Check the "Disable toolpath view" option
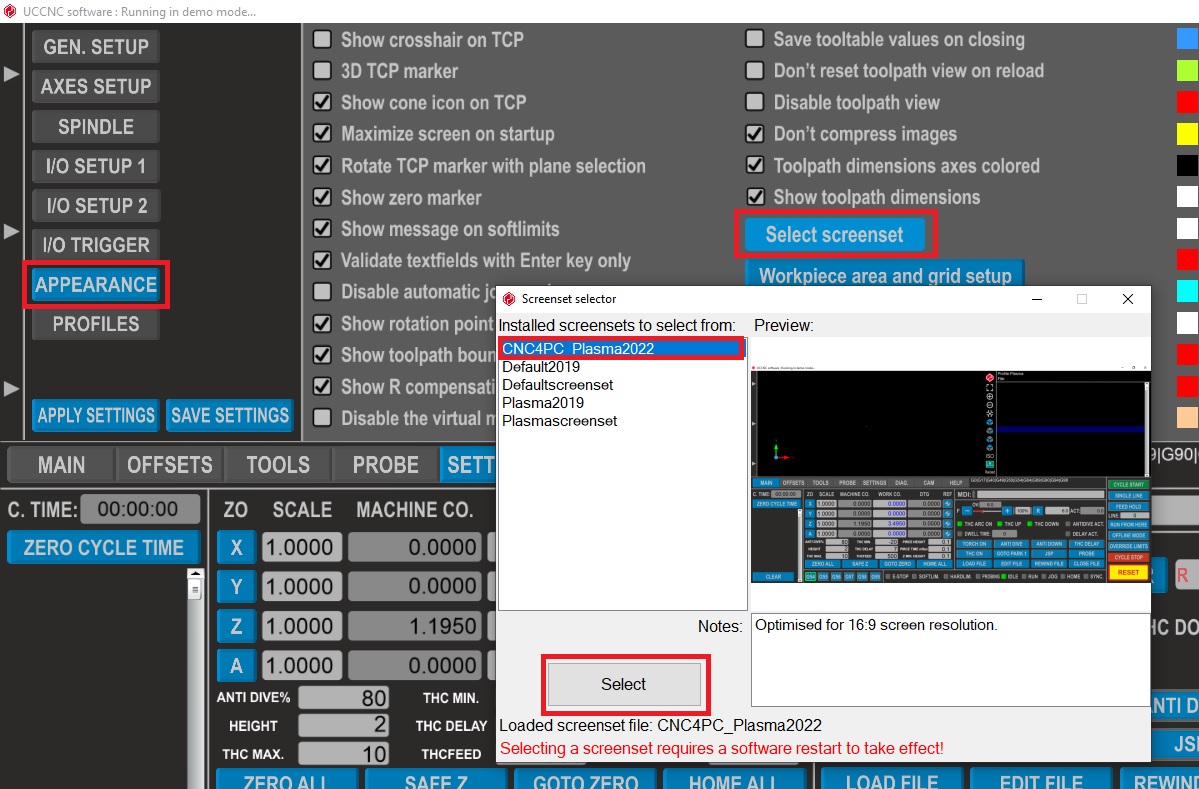 click(x=755, y=102)
